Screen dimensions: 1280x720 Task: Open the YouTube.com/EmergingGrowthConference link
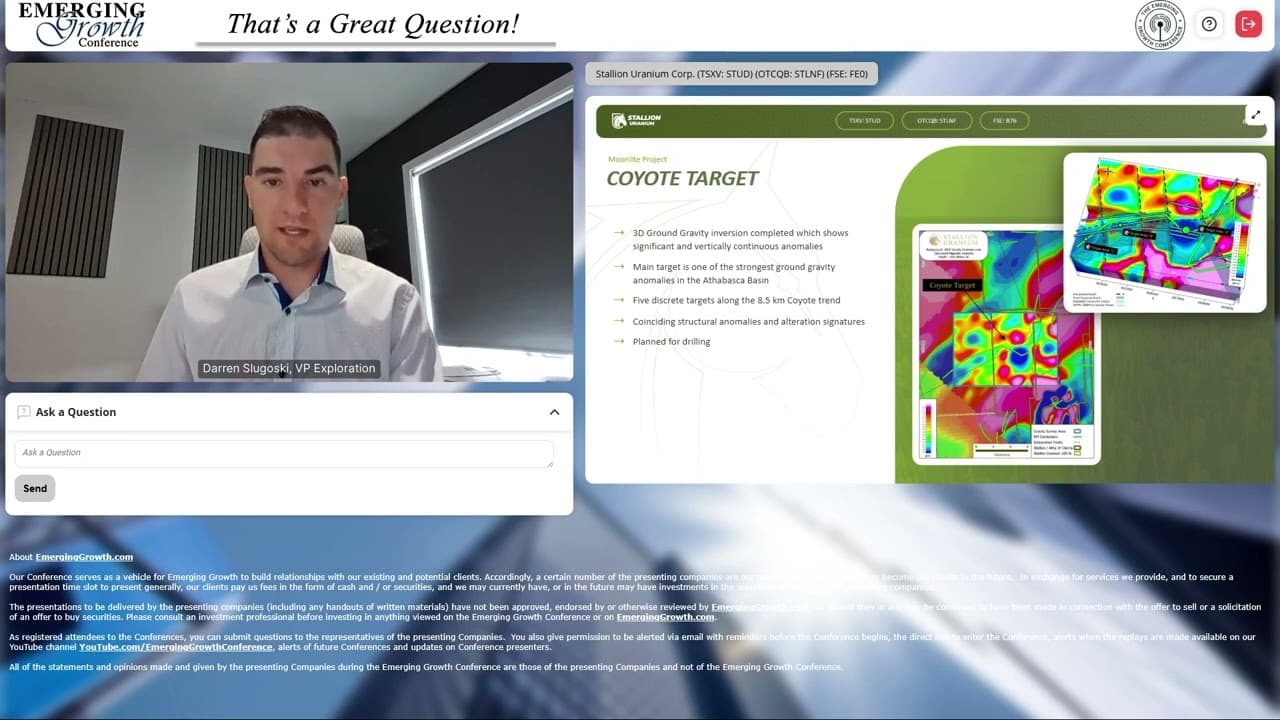176,647
